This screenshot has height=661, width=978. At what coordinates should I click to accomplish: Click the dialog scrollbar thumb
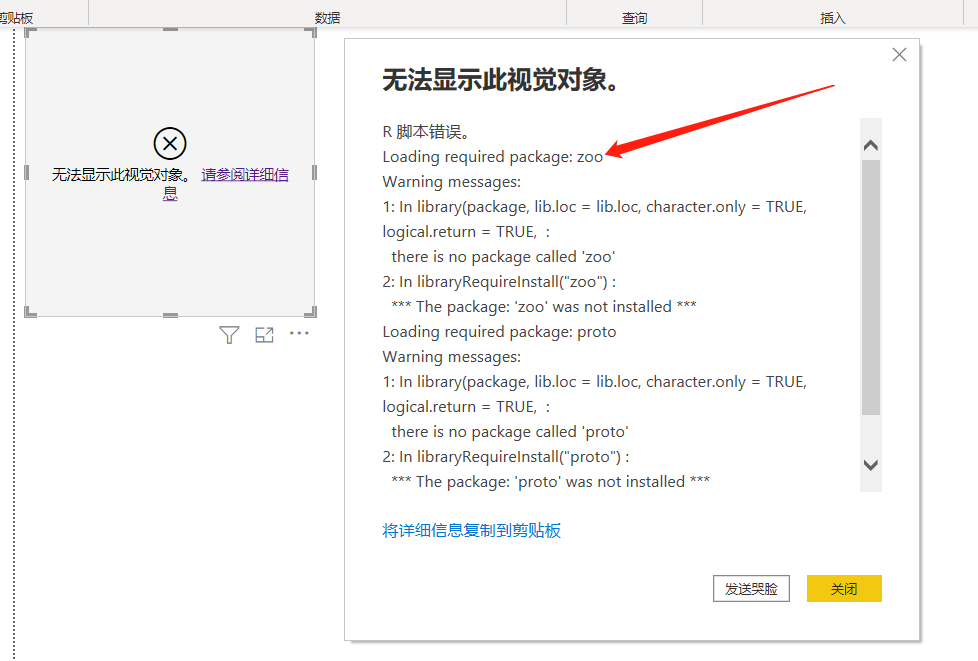871,287
